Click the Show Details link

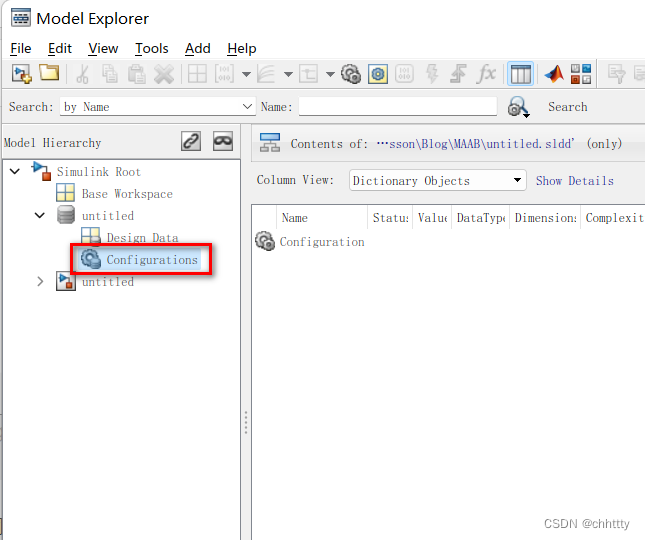tap(574, 181)
